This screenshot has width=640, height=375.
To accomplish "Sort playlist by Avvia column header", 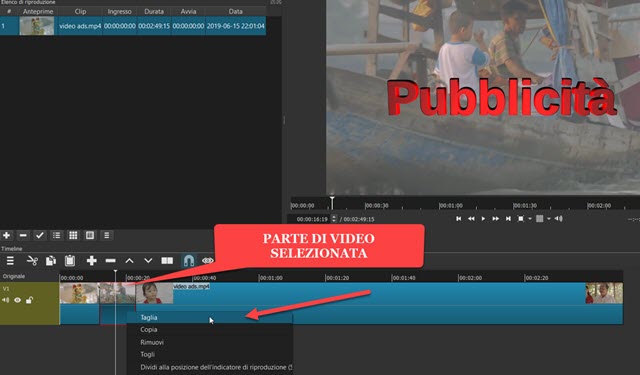I will tap(188, 11).
